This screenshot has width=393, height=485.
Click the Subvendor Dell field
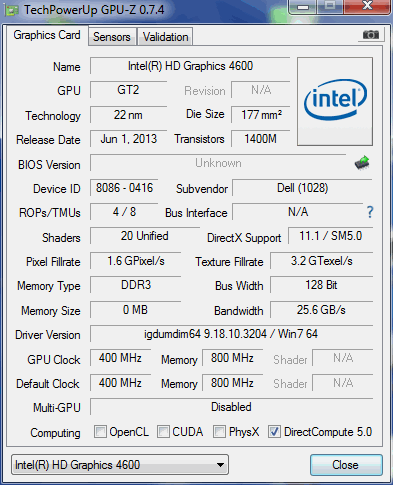click(x=302, y=188)
